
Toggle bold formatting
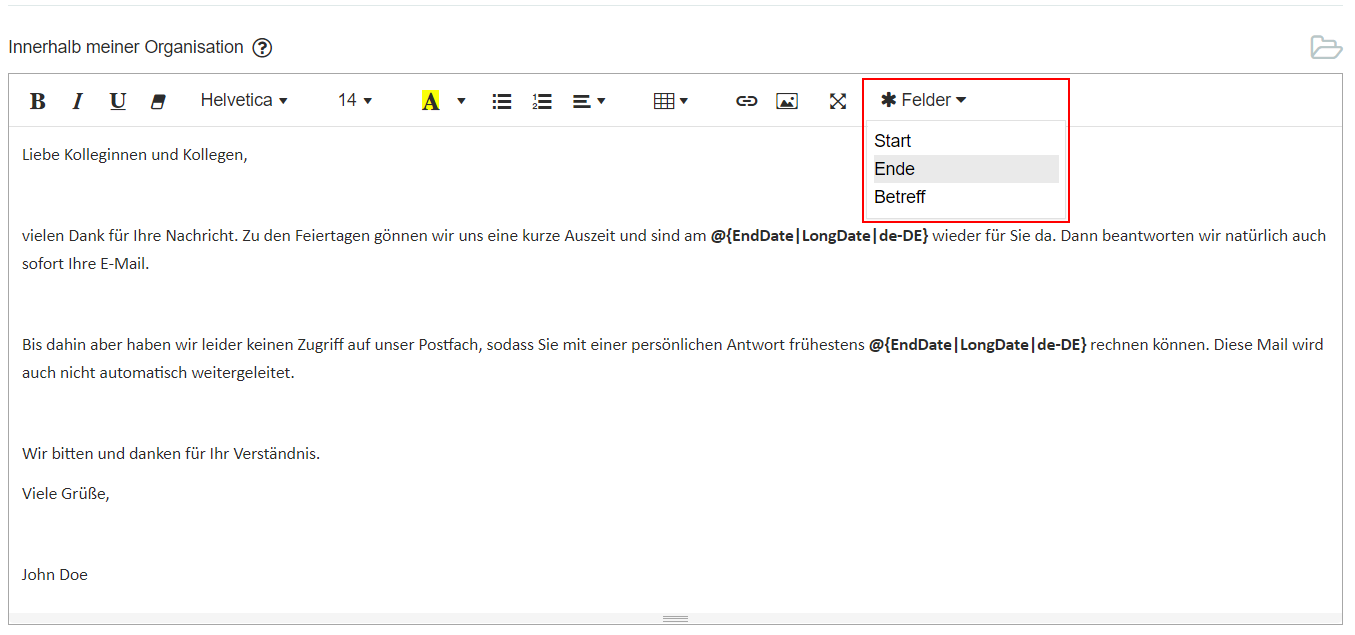pos(38,101)
